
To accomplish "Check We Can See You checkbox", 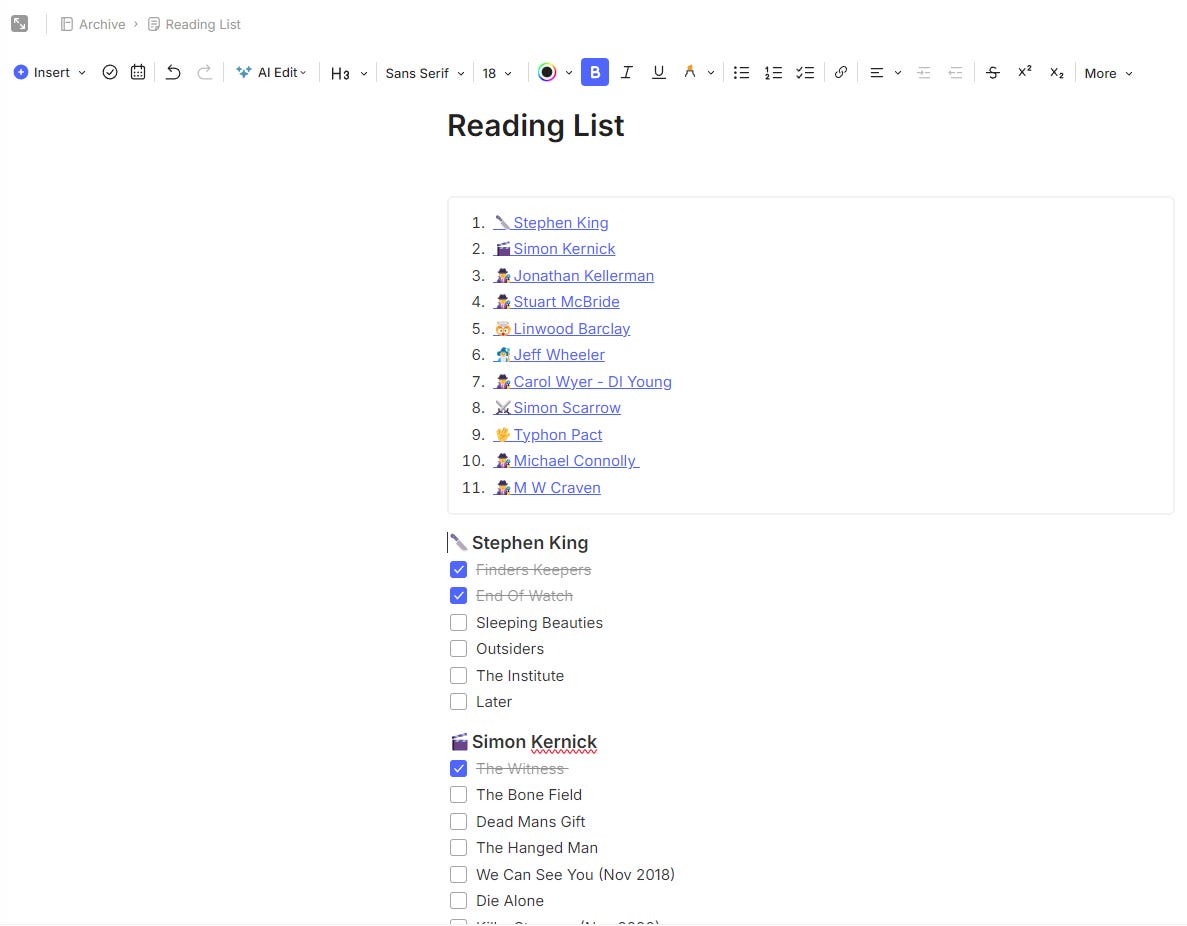I will point(458,875).
